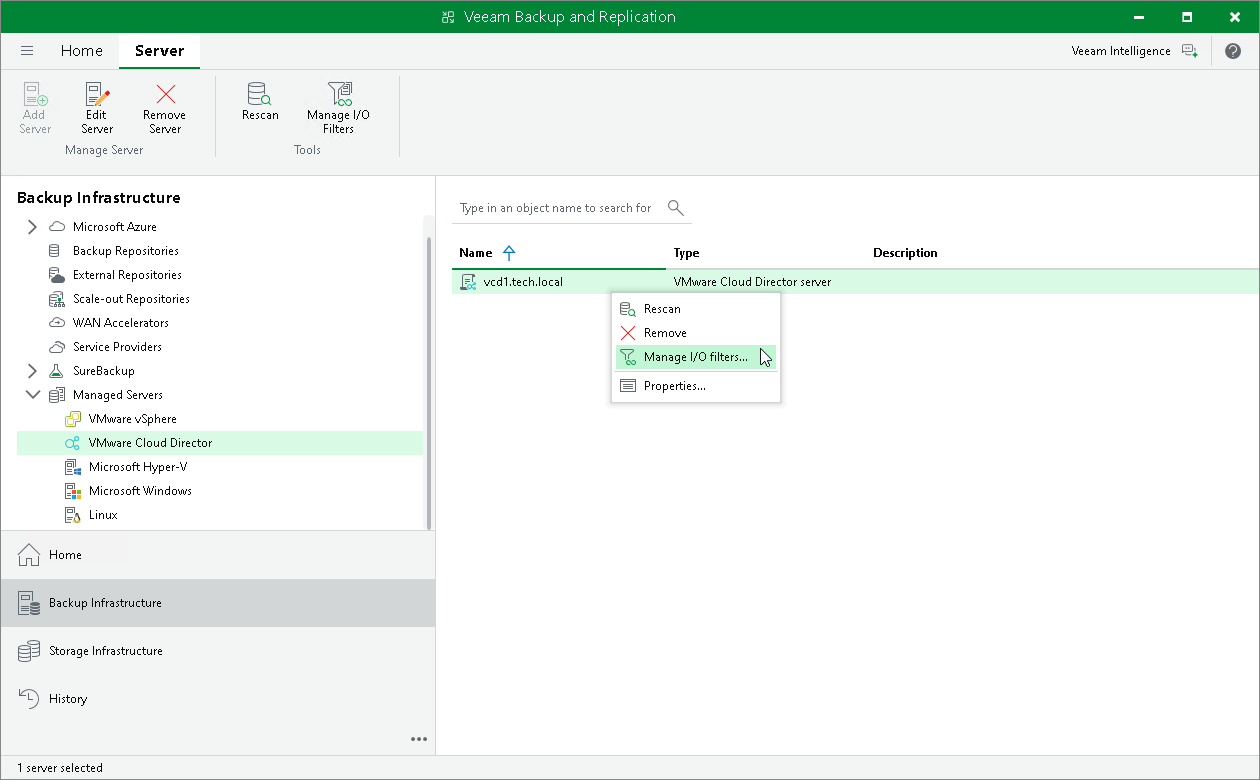Collapse the Managed Servers tree node
The width and height of the screenshot is (1260, 780).
[x=32, y=395]
